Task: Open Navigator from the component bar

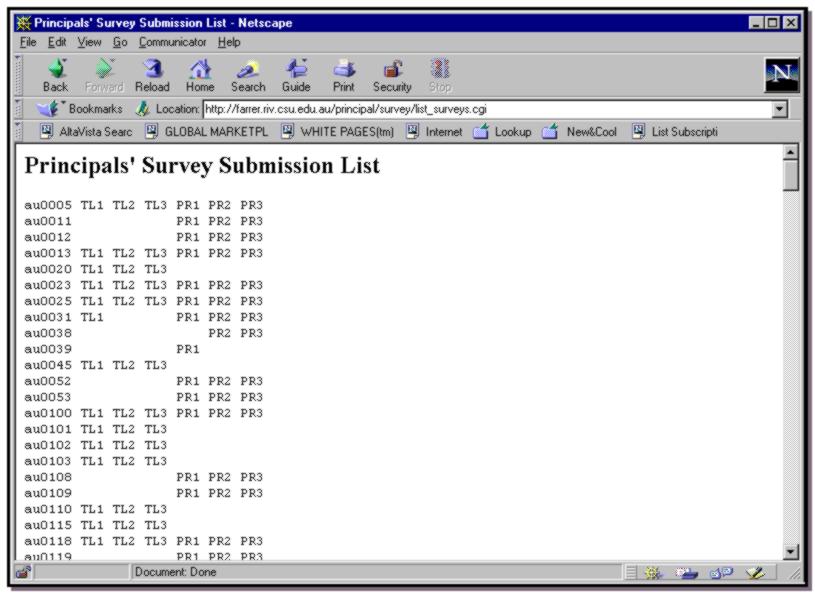Action: [x=653, y=573]
